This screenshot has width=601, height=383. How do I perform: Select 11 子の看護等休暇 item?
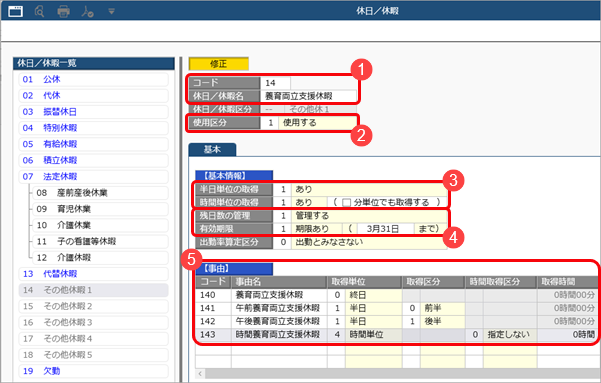pos(100,241)
